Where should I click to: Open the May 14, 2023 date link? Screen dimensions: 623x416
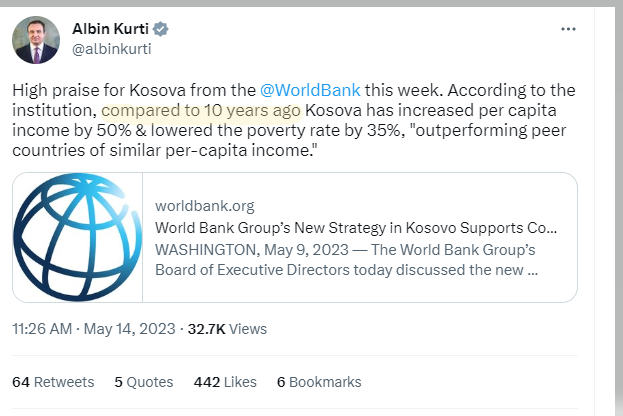pyautogui.click(x=130, y=329)
